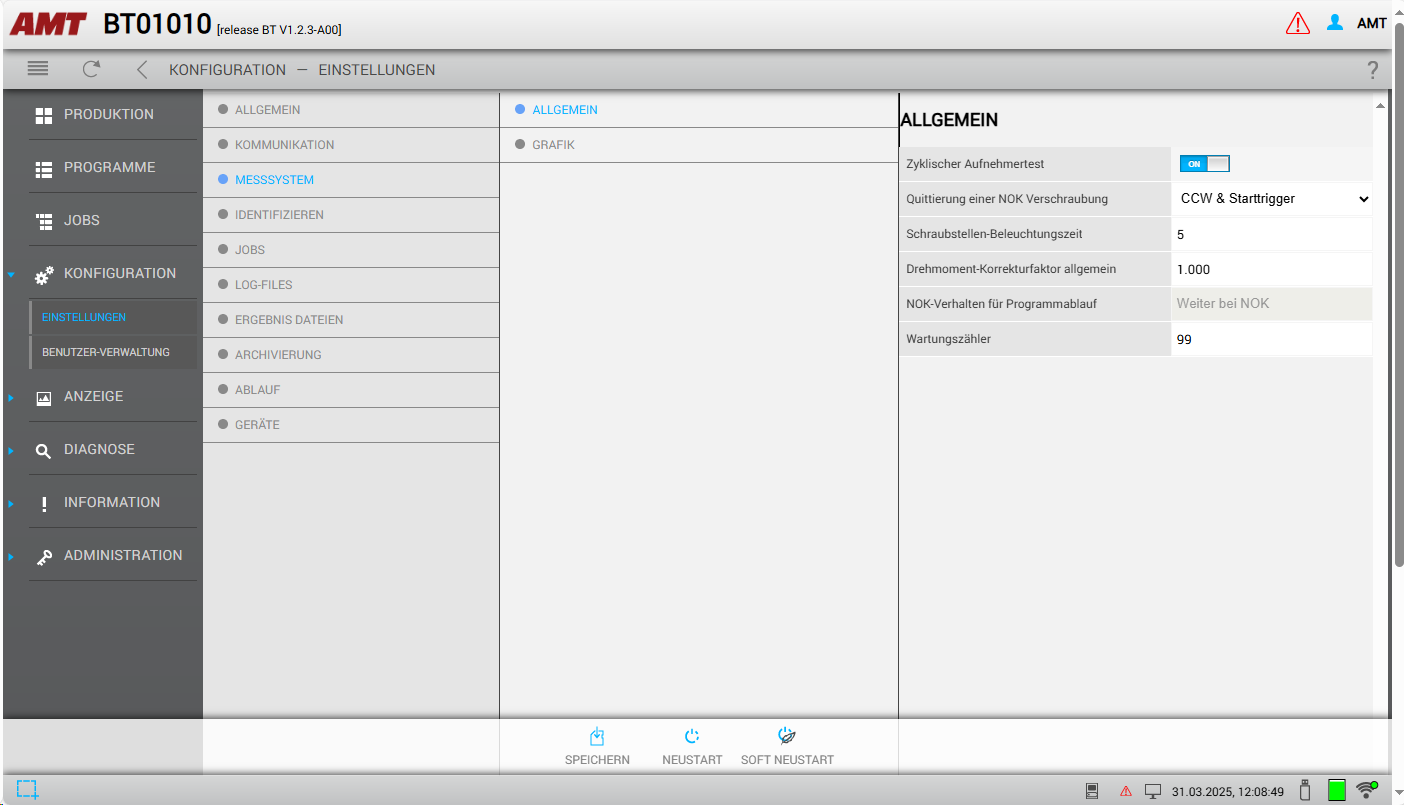The height and width of the screenshot is (805, 1404).
Task: Click the refresh icon in header bar
Action: (x=91, y=69)
